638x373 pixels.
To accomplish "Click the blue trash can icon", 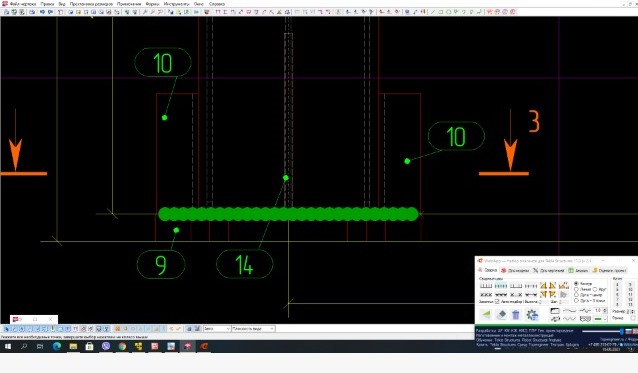I will (x=516, y=314).
